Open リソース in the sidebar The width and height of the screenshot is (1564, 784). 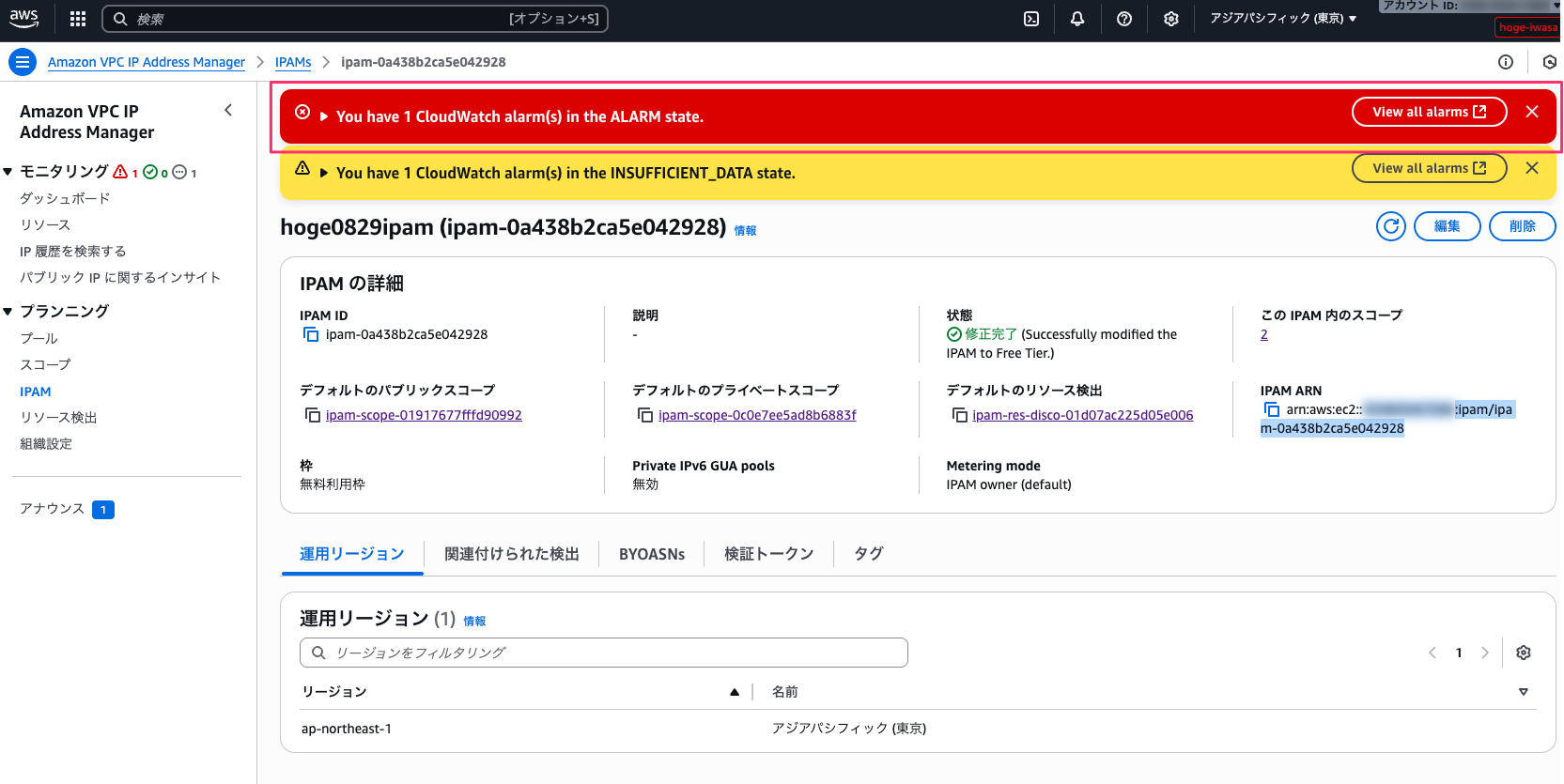45,224
